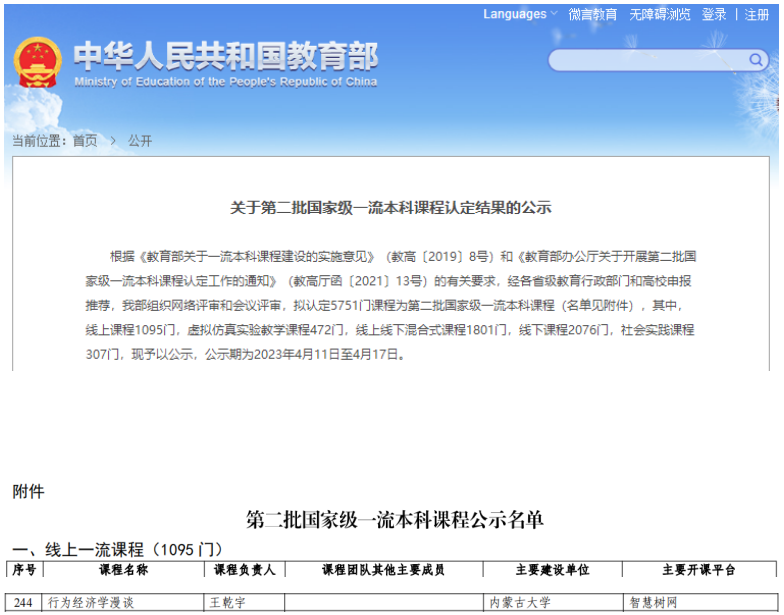Select the 行为经济学漫谈 course cell

90,602
